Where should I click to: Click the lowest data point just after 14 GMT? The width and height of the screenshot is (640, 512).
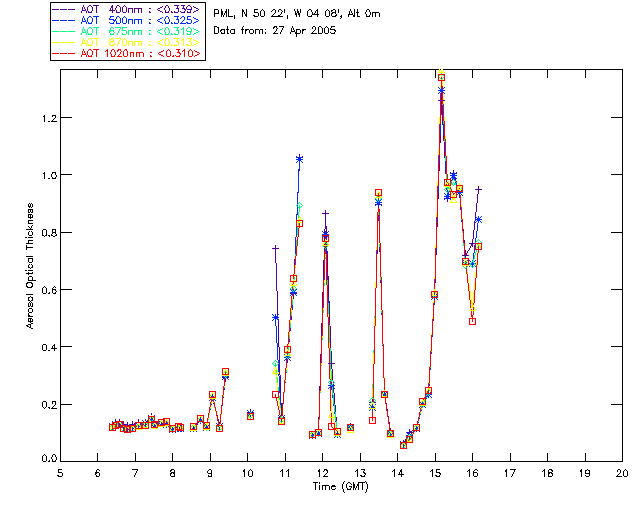[x=403, y=445]
